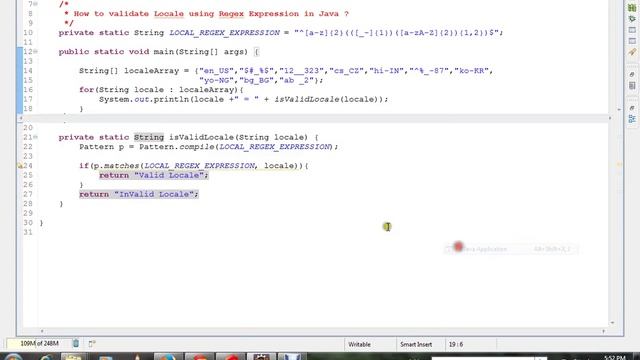Open the blue Outline view icon in right trim
640x360 pixels.
(632, 119)
